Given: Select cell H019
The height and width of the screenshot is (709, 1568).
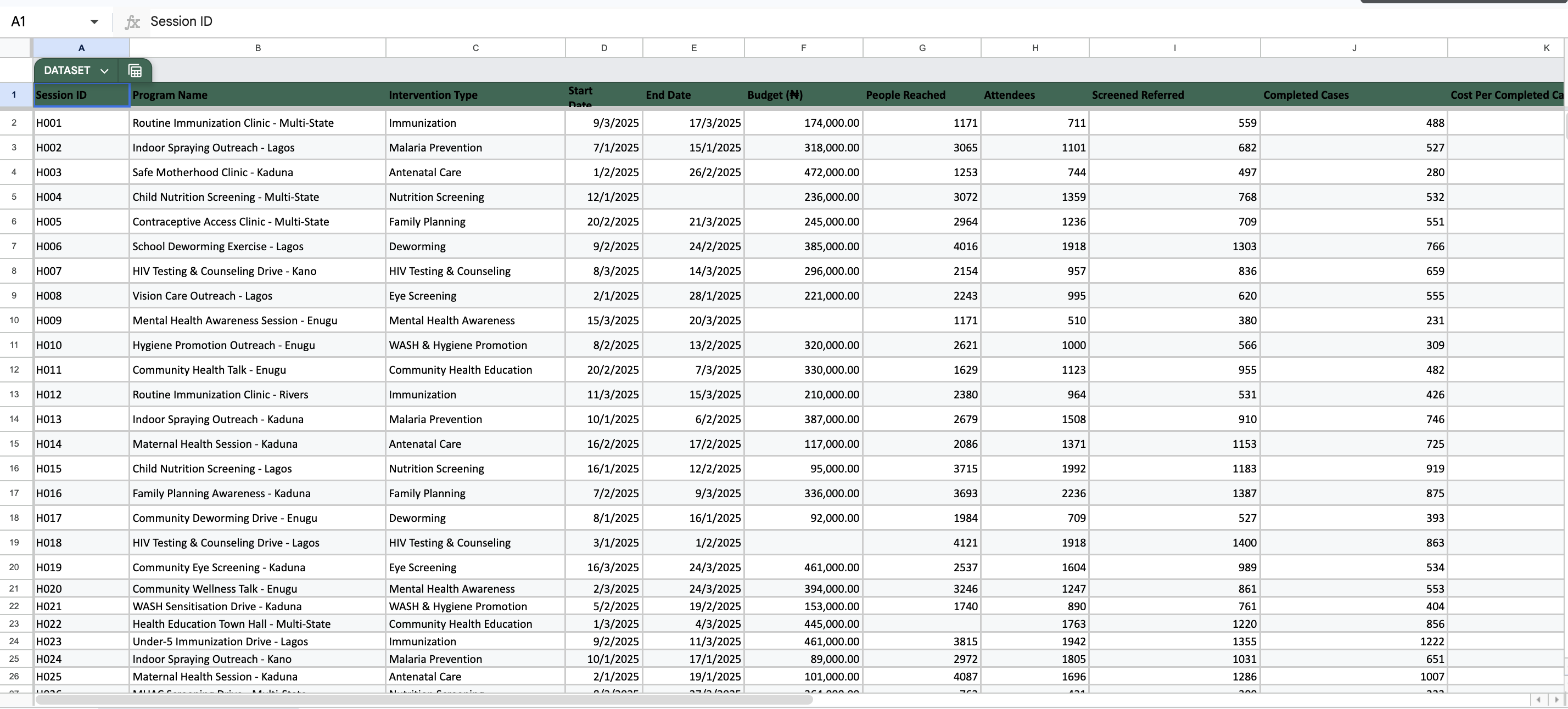Looking at the screenshot, I should (82, 567).
